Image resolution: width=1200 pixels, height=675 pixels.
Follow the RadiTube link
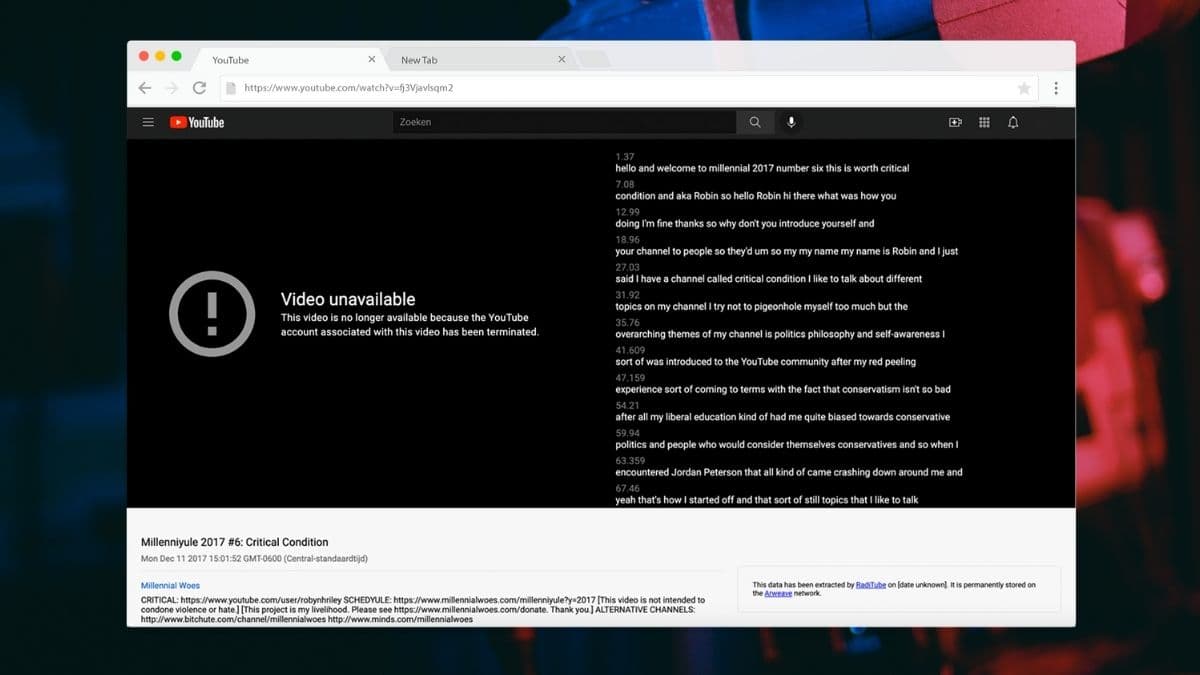[x=871, y=585]
